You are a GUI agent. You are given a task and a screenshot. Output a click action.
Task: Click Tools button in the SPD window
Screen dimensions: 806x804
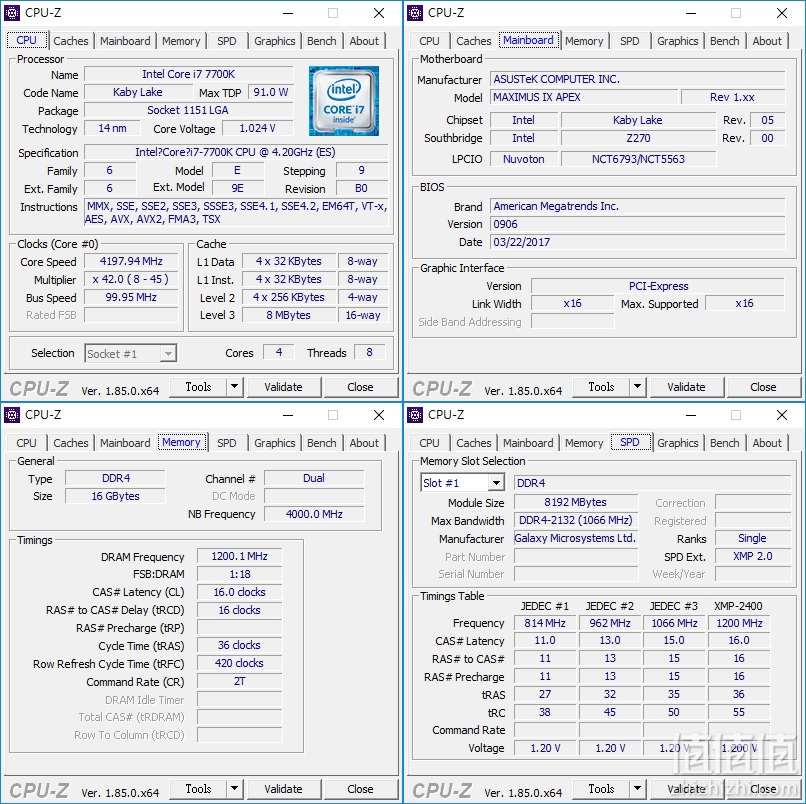(601, 789)
